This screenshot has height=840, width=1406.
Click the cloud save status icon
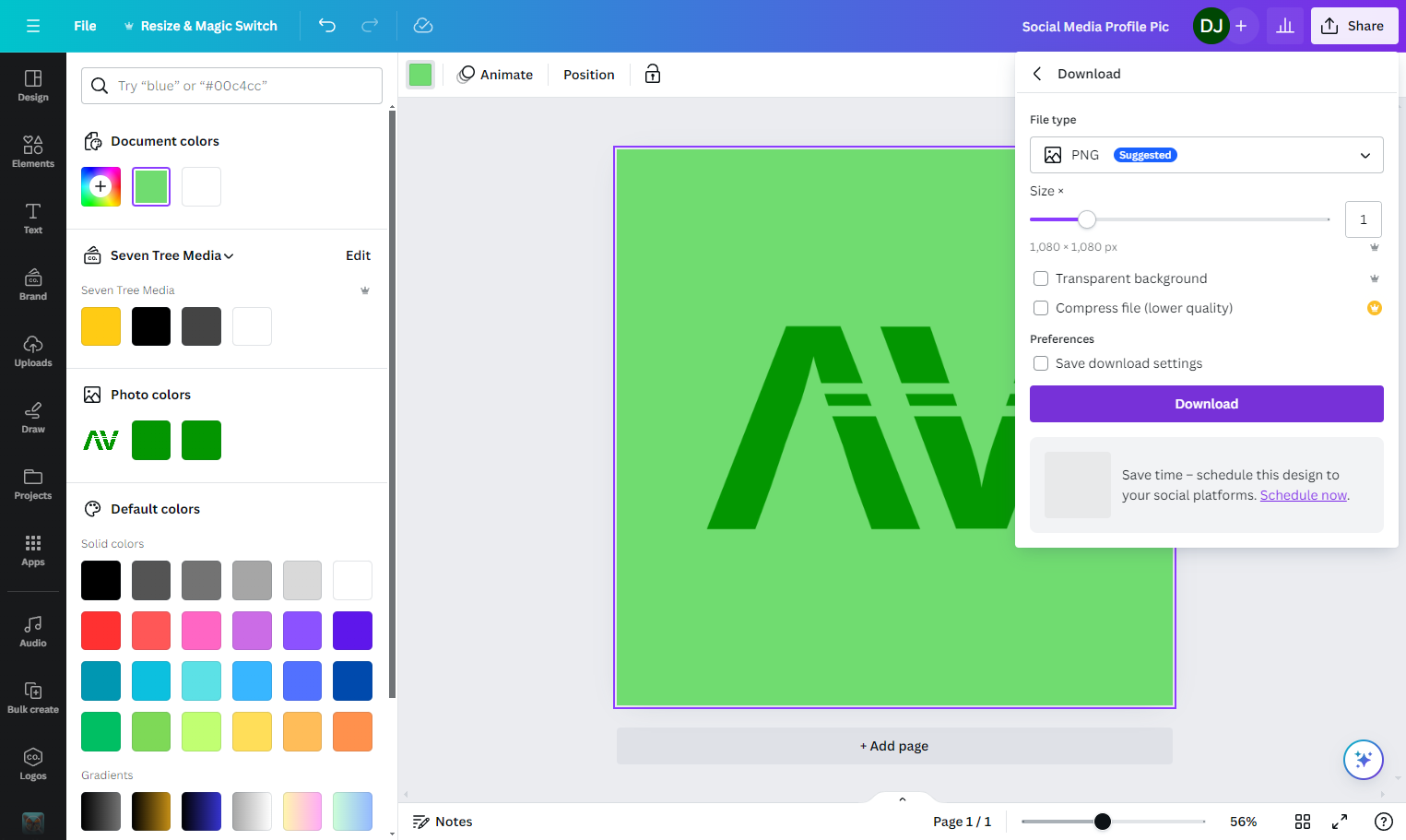[x=423, y=26]
